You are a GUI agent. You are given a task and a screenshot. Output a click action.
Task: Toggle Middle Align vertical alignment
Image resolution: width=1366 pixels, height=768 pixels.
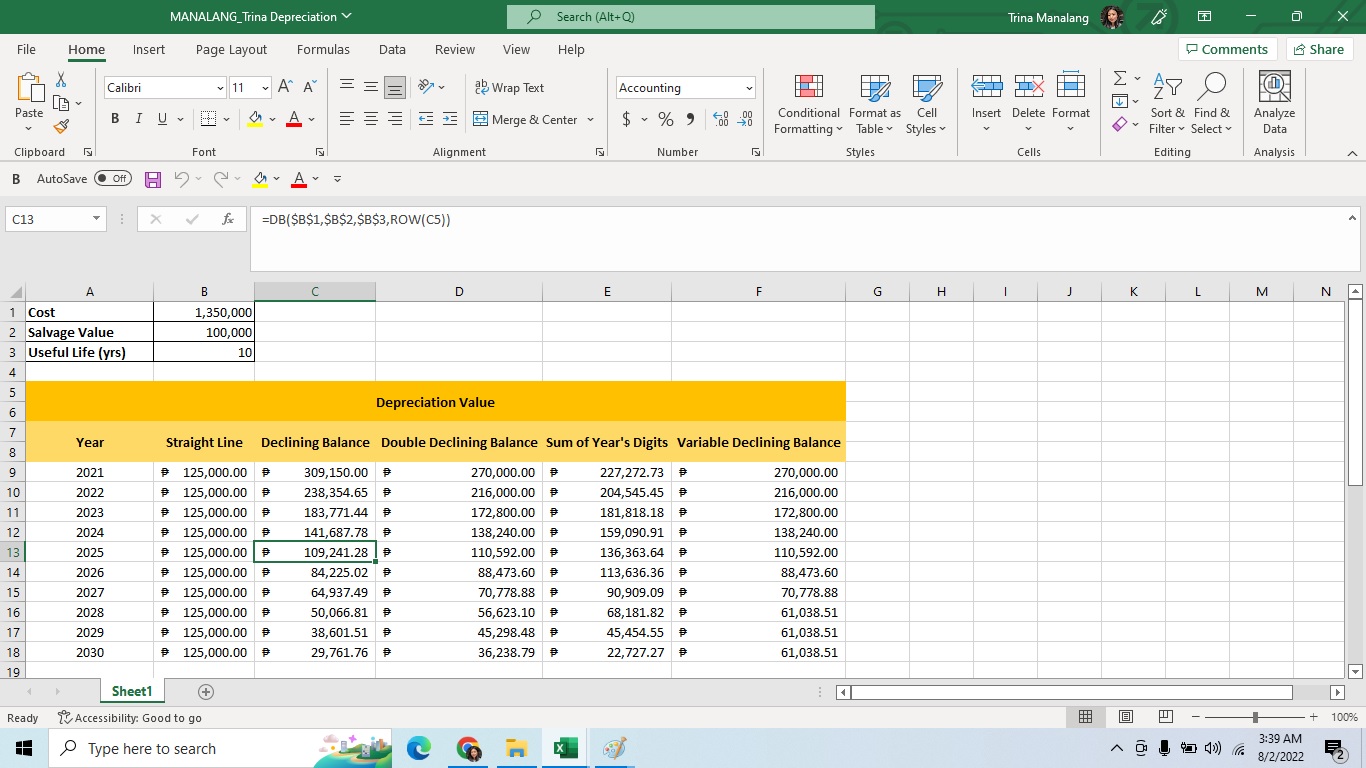coord(371,87)
